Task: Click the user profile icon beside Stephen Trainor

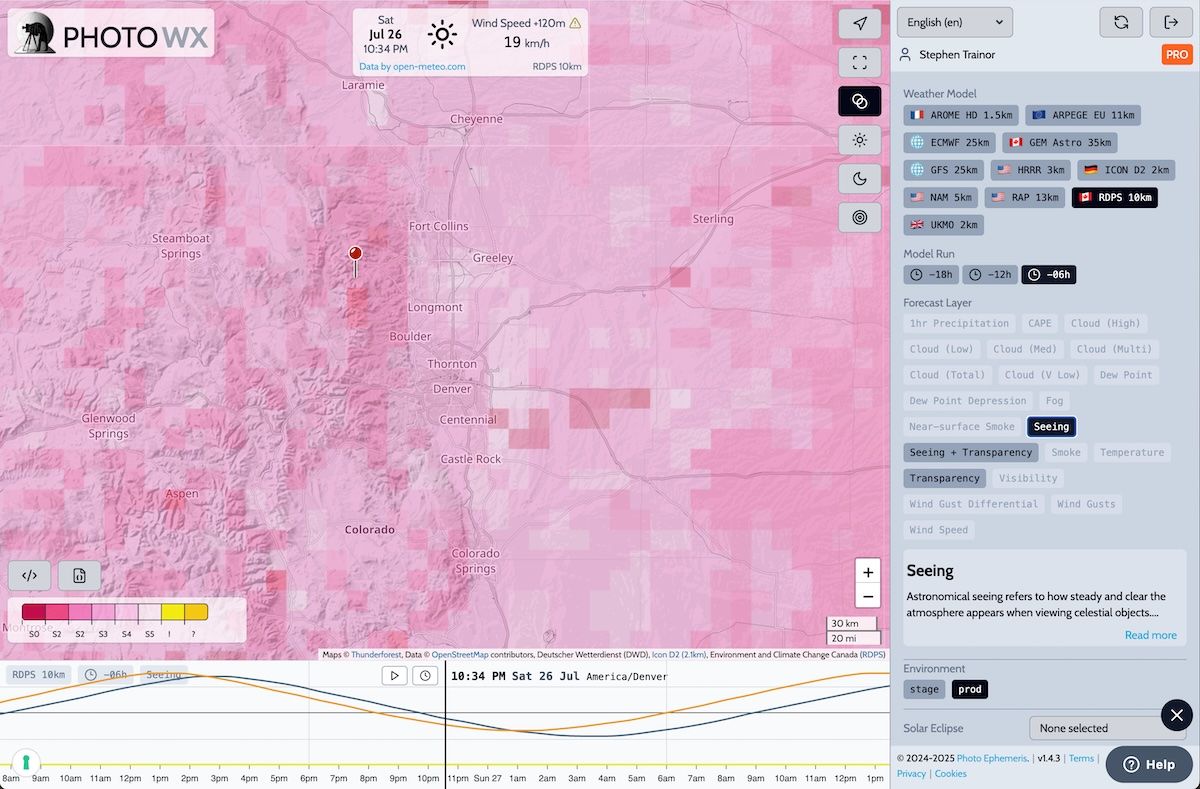Action: (905, 55)
